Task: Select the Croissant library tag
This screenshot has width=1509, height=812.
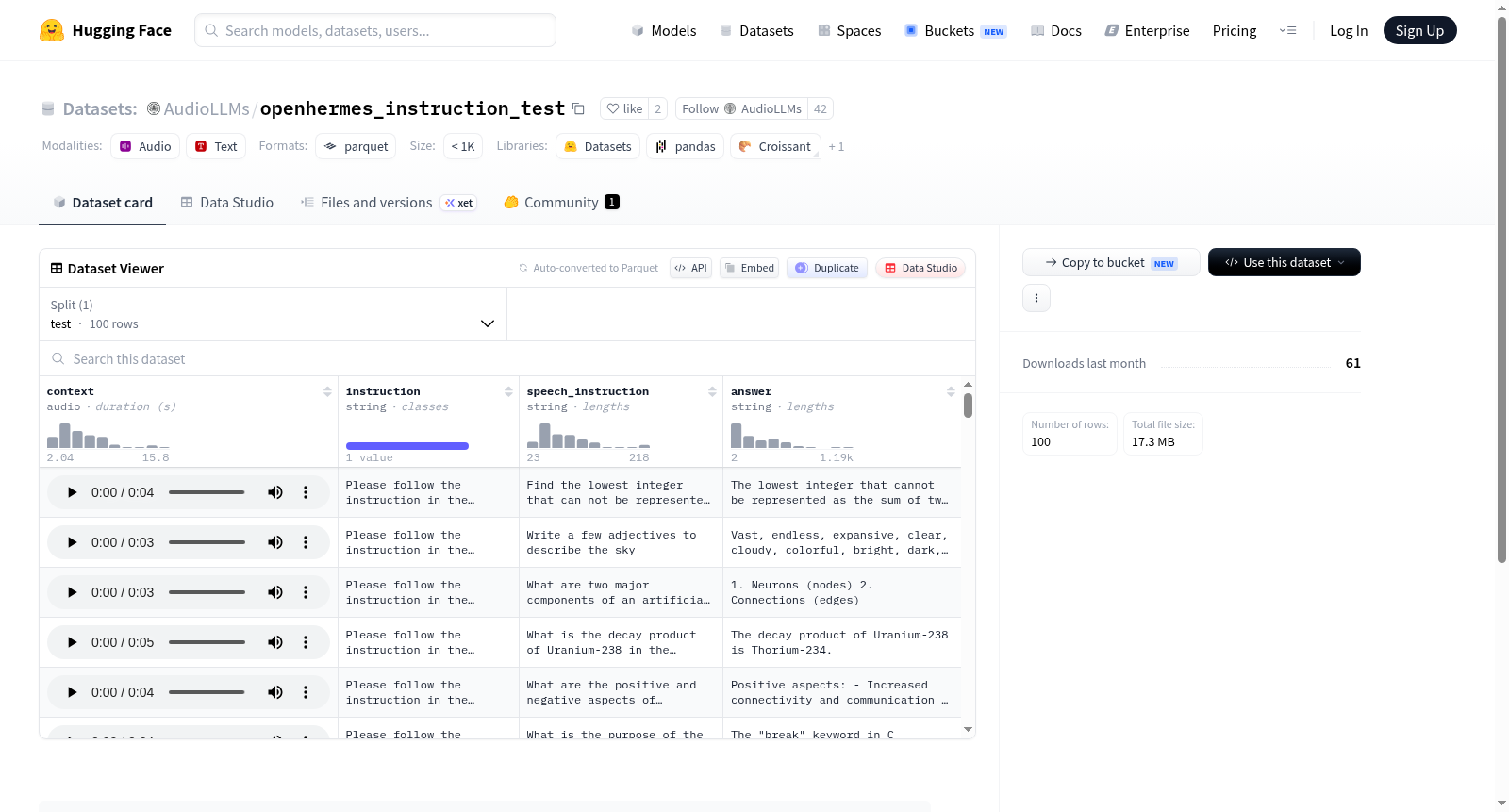Action: 774,146
